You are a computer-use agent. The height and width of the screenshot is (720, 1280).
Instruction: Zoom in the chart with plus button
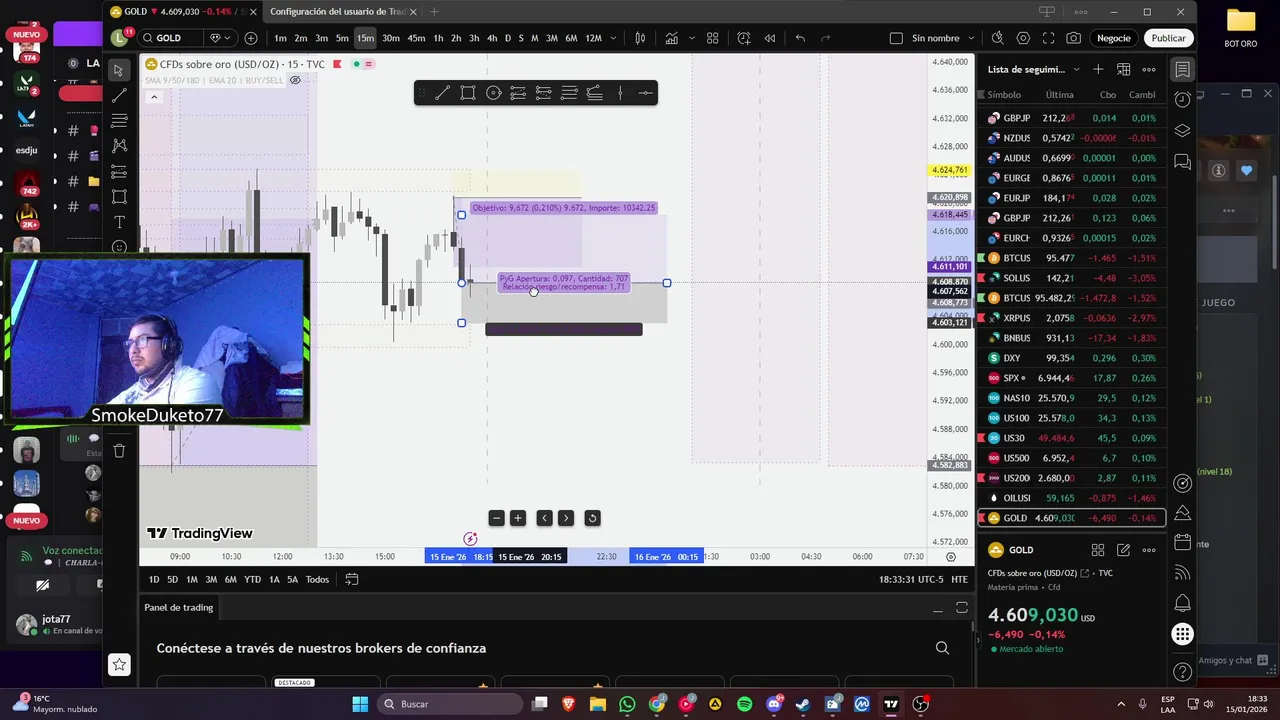point(518,518)
